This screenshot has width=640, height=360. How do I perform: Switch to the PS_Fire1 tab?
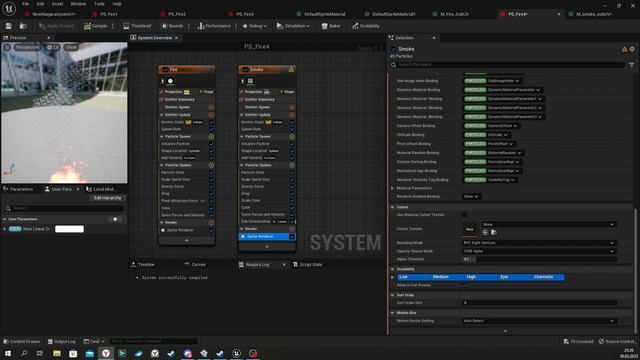point(109,14)
